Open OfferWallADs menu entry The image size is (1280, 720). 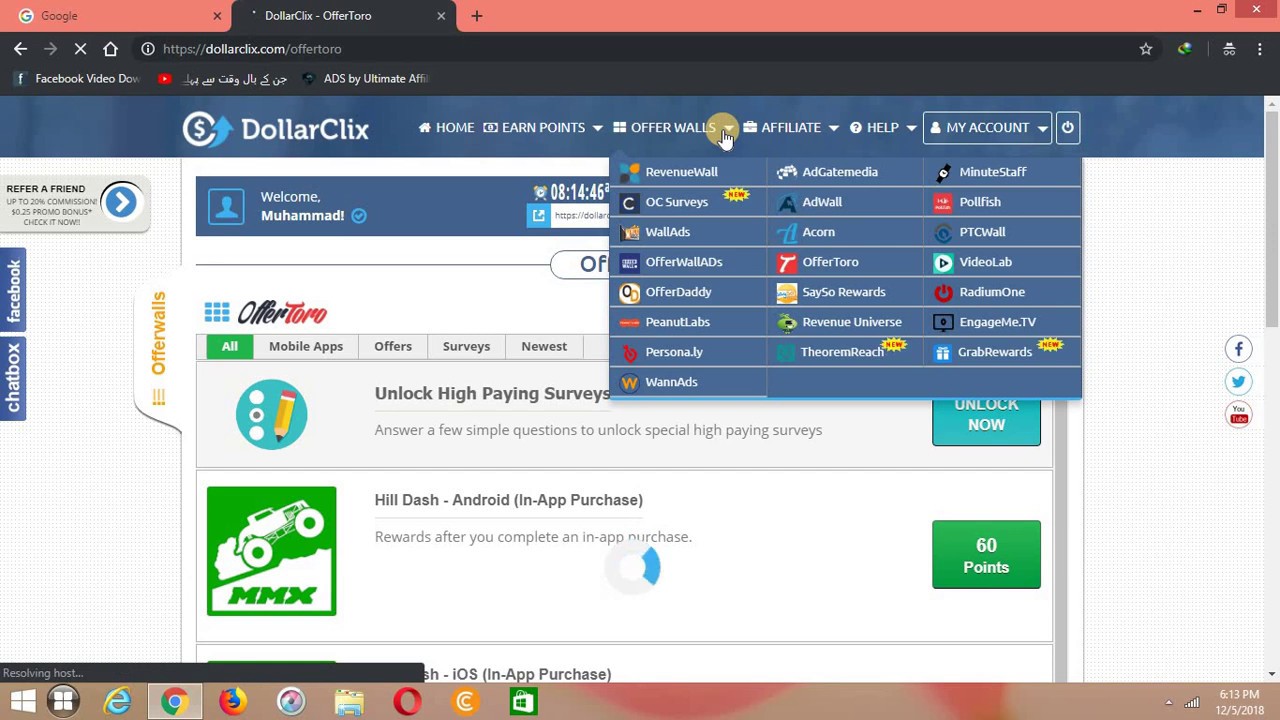(x=688, y=262)
